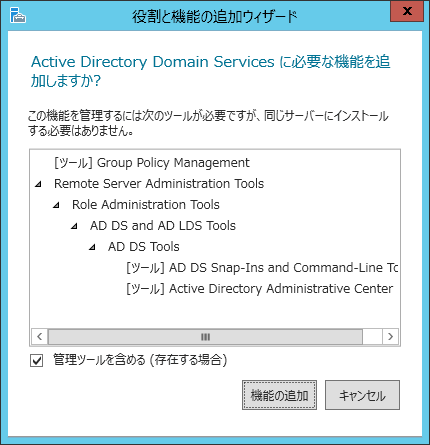
Task: Select AD DS Snap-Ins and Command-Line item
Action: pyautogui.click(x=262, y=268)
